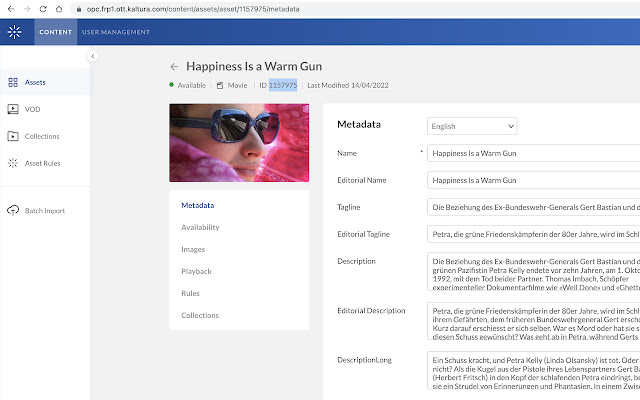Image resolution: width=640 pixels, height=400 pixels.
Task: Click the Last Modified 14/04/2022 text
Action: (348, 85)
